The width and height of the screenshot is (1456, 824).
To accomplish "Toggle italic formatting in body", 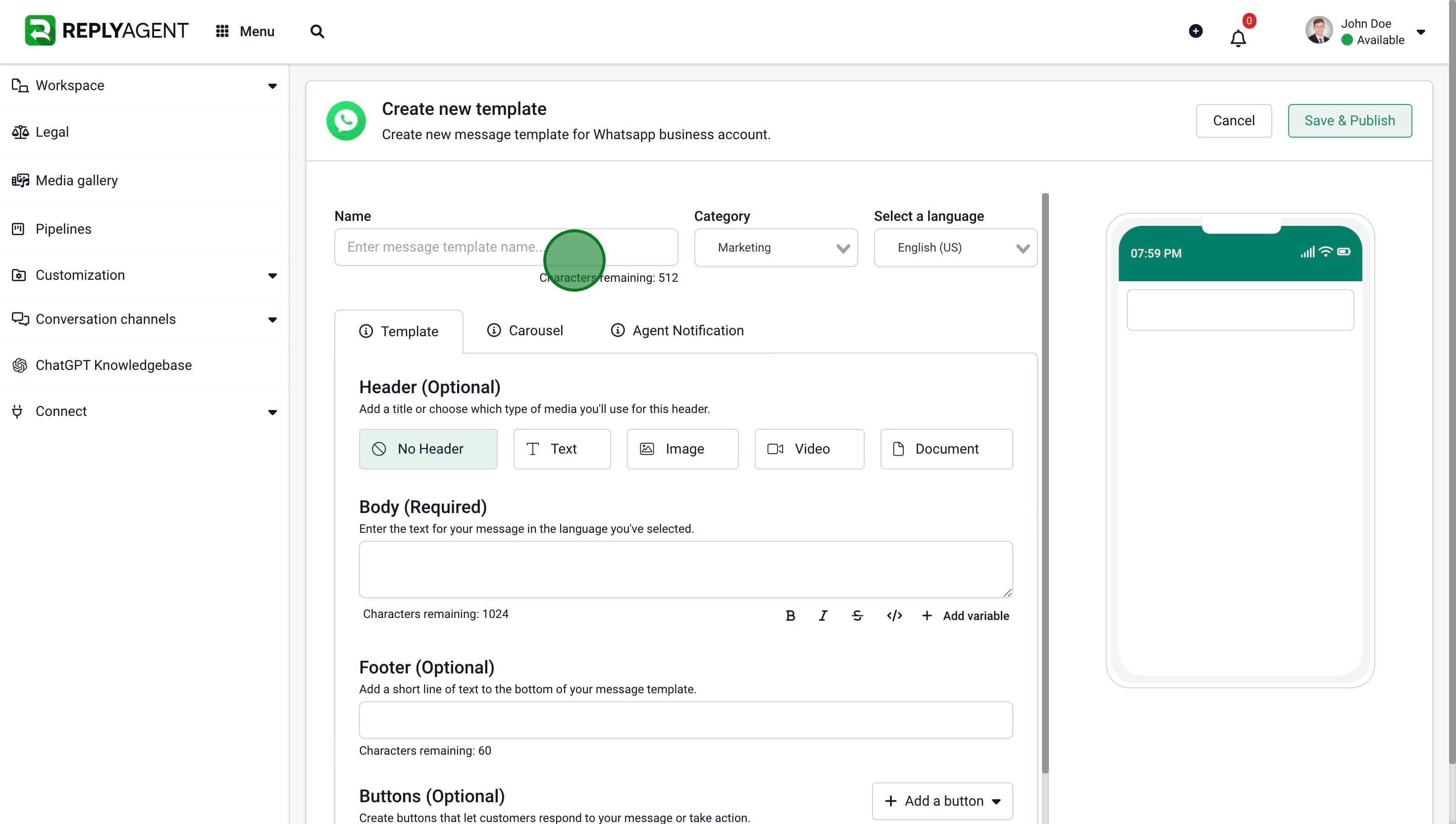I will click(823, 616).
